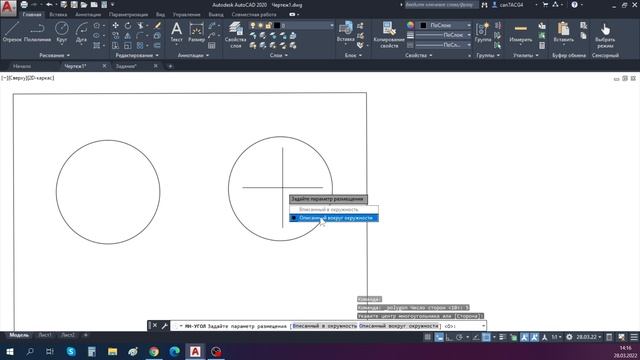Image resolution: width=640 pixels, height=360 pixels.
Task: Click the black layer color swatch
Action: (x=277, y=25)
